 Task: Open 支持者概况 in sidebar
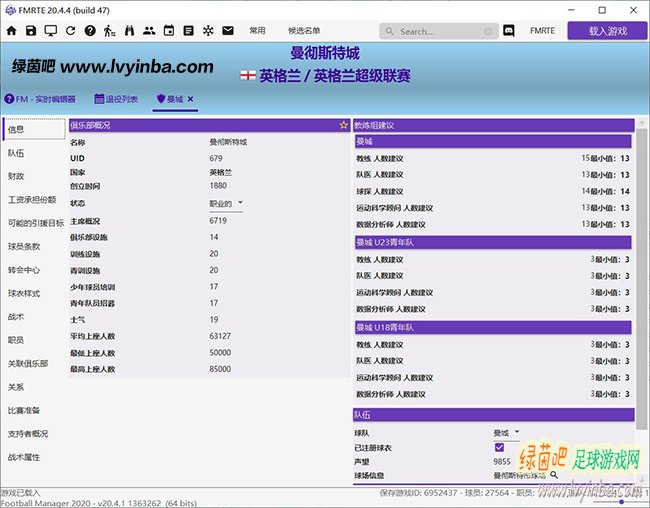[x=28, y=434]
